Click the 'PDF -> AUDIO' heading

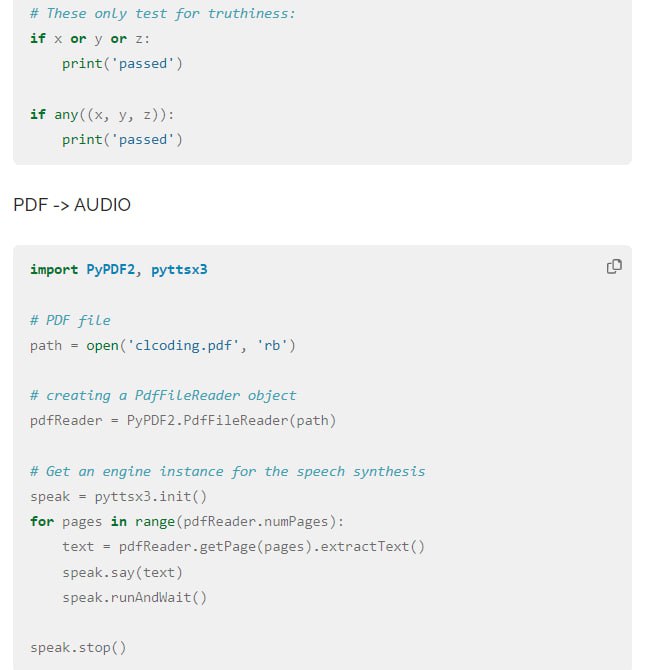pos(72,205)
